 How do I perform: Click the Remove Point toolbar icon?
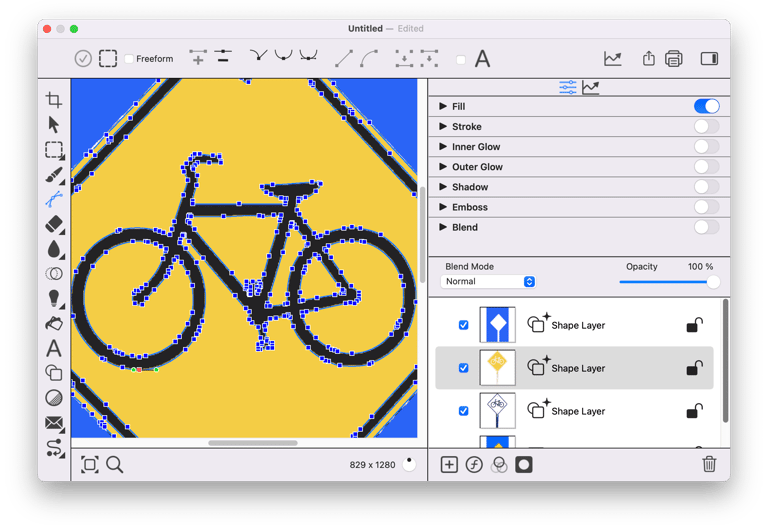pos(223,56)
